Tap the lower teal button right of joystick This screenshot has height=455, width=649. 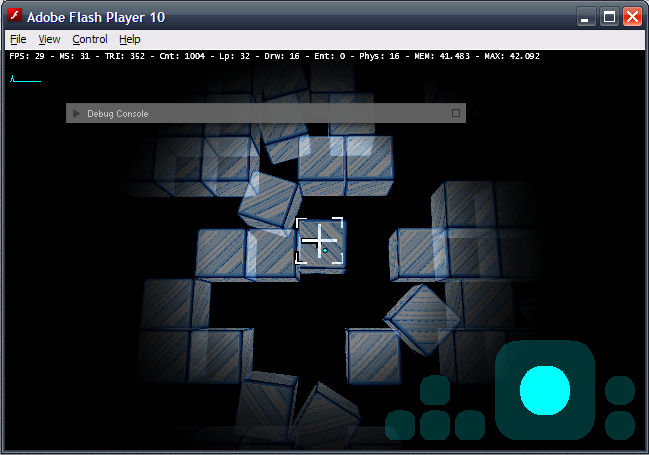(x=620, y=425)
